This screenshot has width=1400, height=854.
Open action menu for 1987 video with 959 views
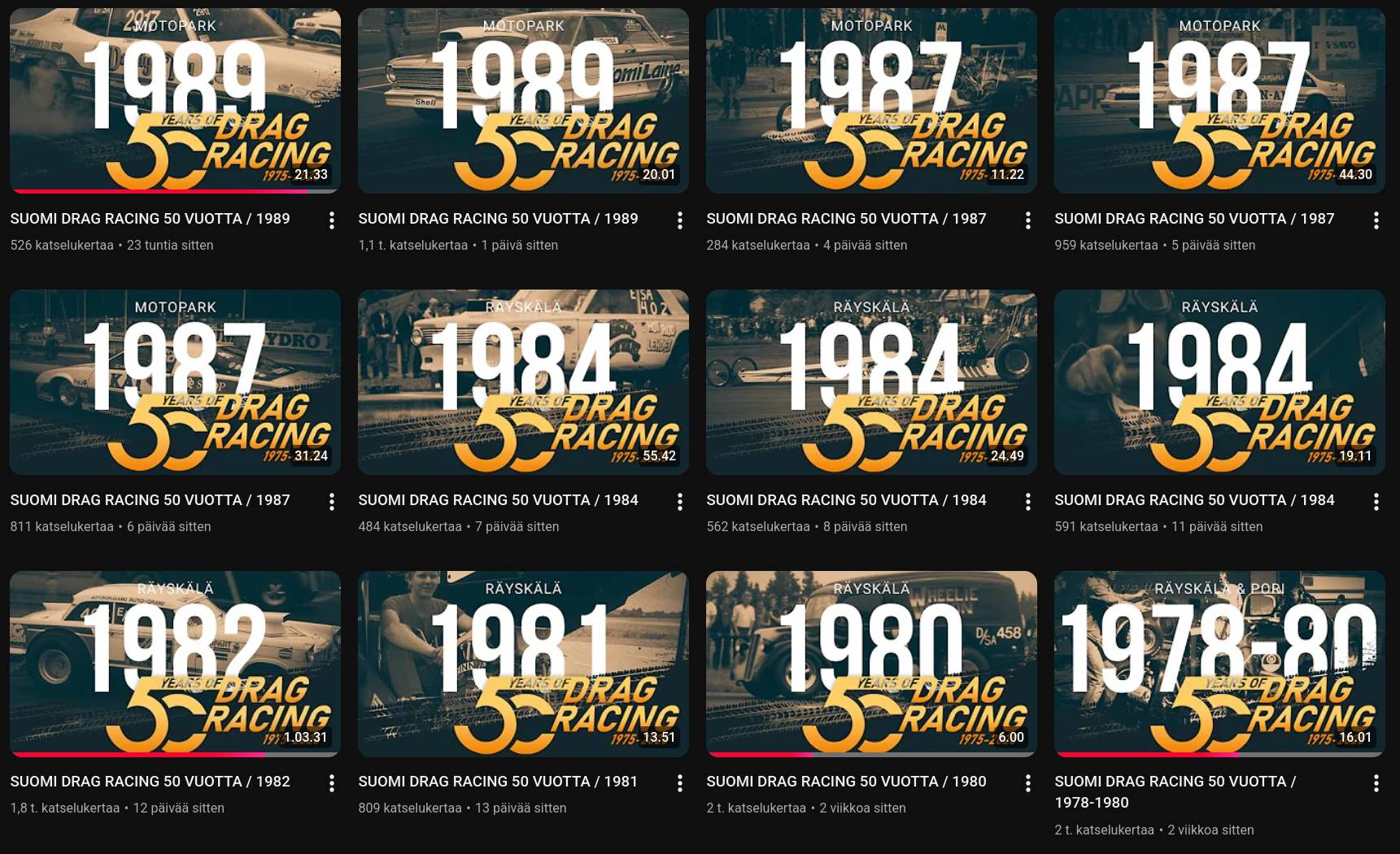click(1376, 220)
